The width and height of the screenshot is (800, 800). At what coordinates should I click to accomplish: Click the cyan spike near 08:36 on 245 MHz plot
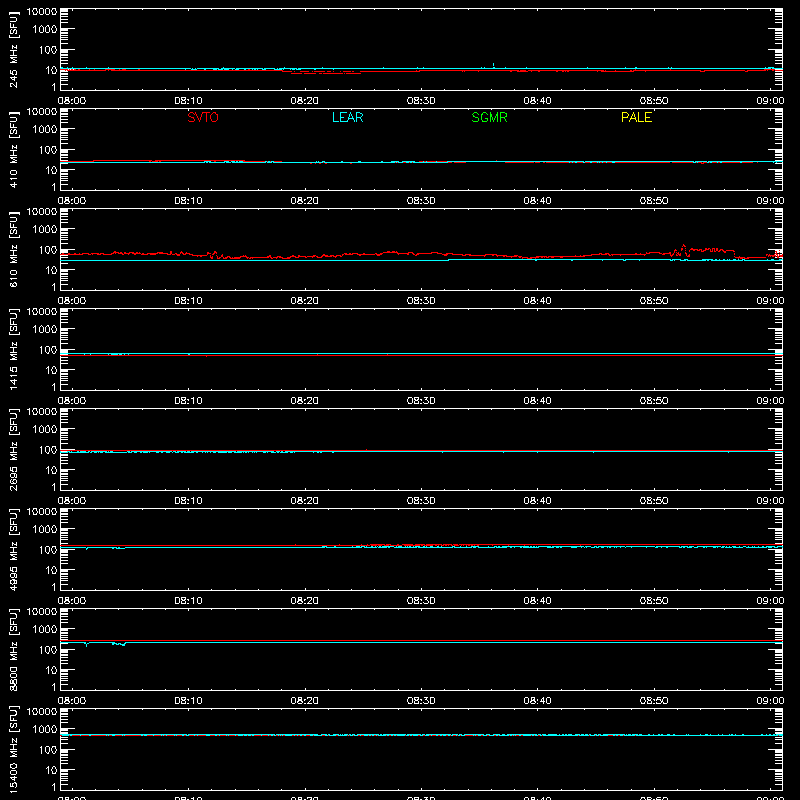[493, 65]
